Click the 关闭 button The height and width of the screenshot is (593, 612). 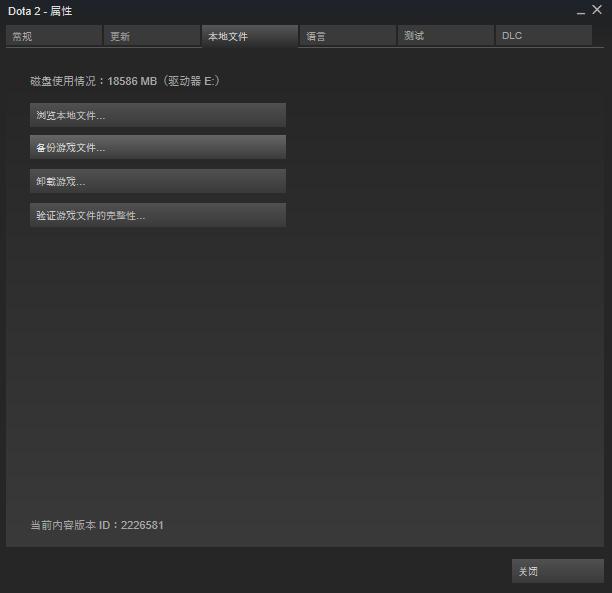coord(558,571)
